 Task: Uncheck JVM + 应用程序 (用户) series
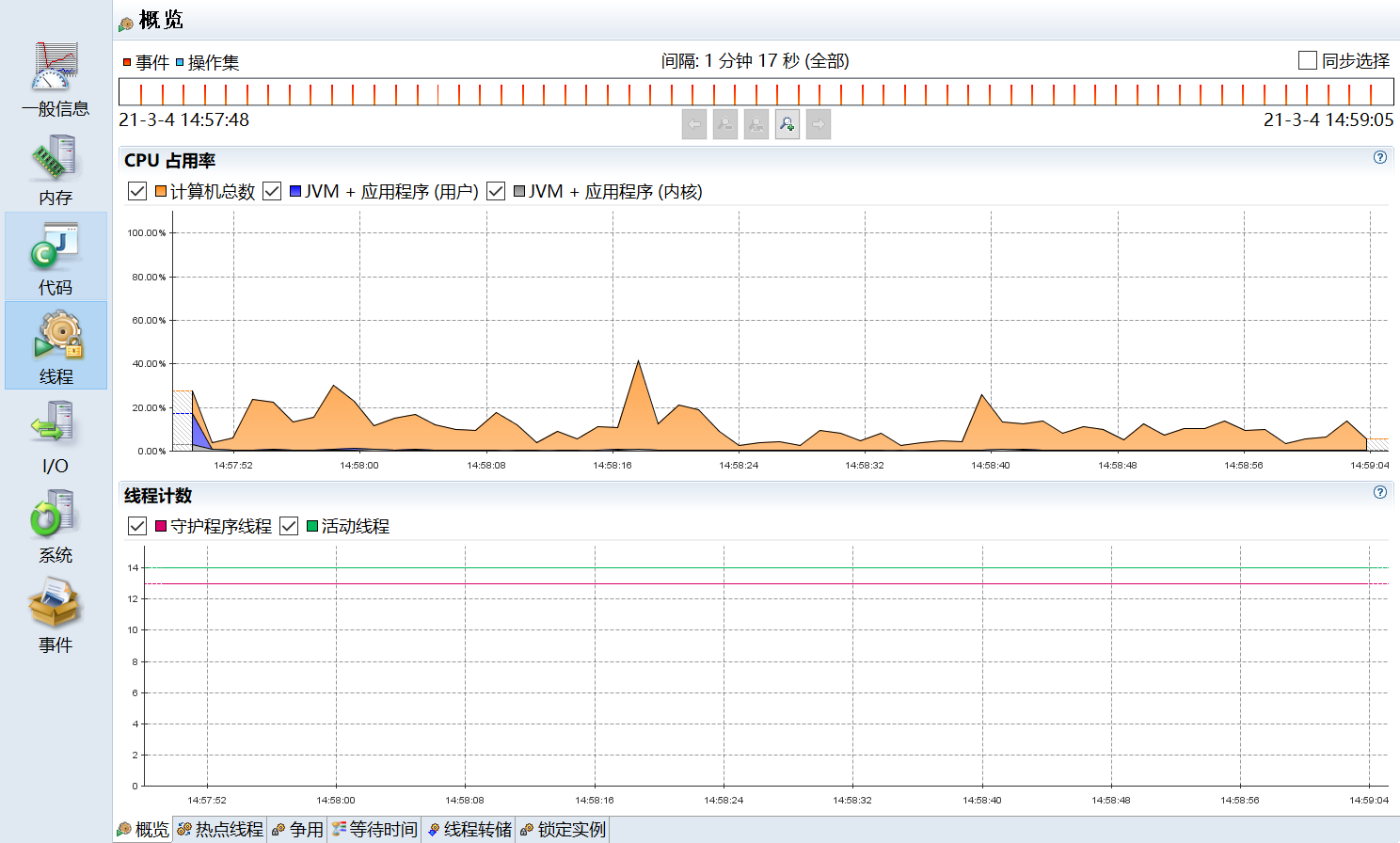click(271, 191)
